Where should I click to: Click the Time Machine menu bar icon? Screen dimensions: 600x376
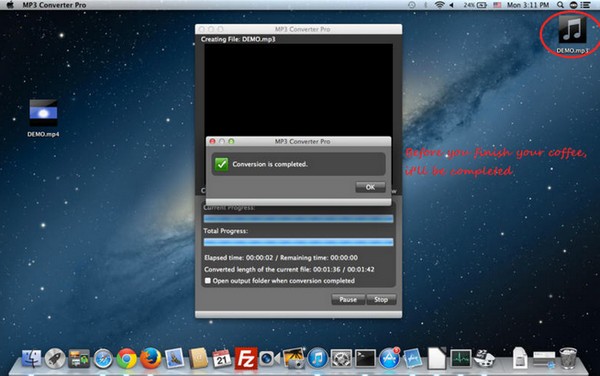coord(412,5)
